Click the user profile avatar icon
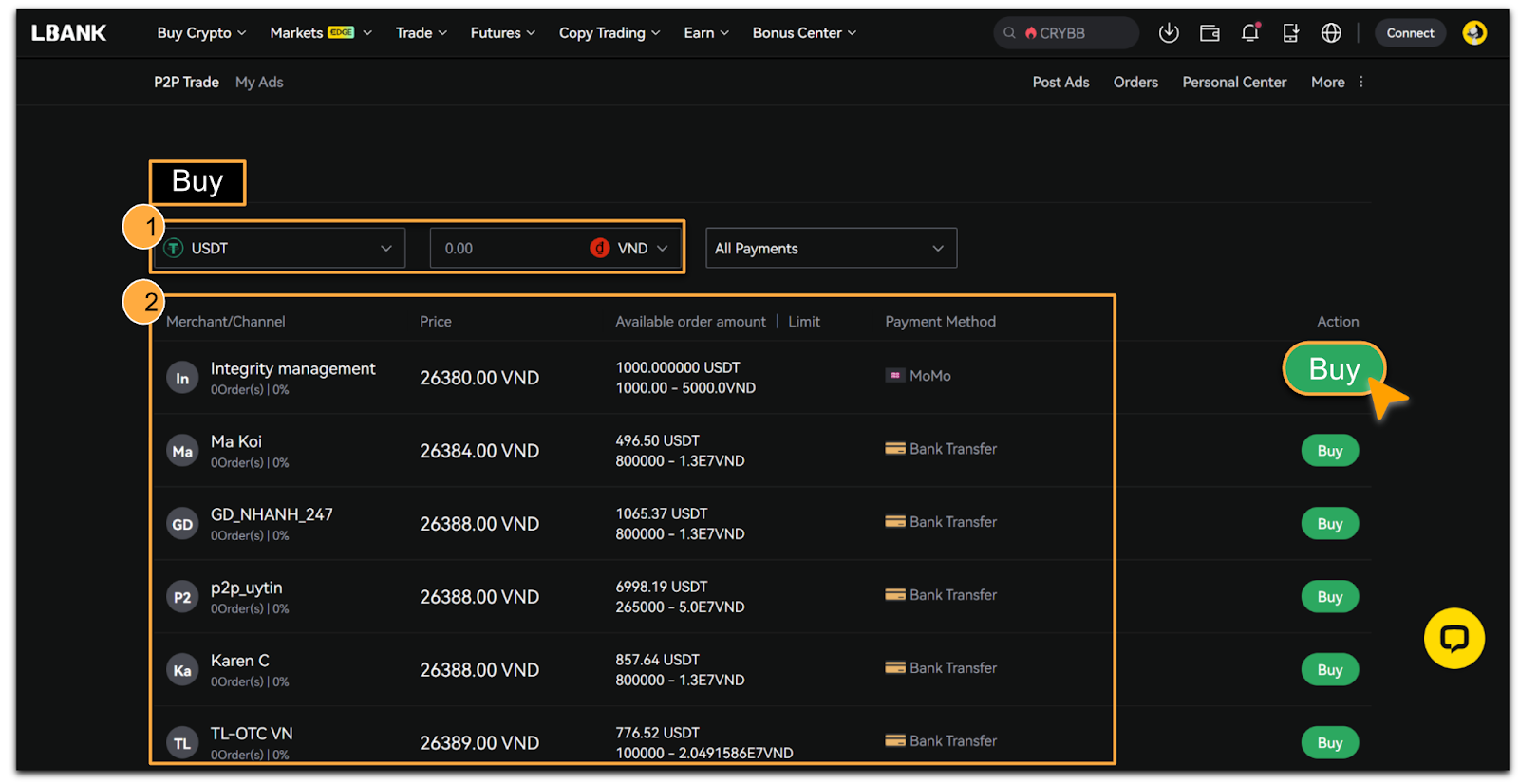The height and width of the screenshot is (784, 1519). (x=1473, y=33)
